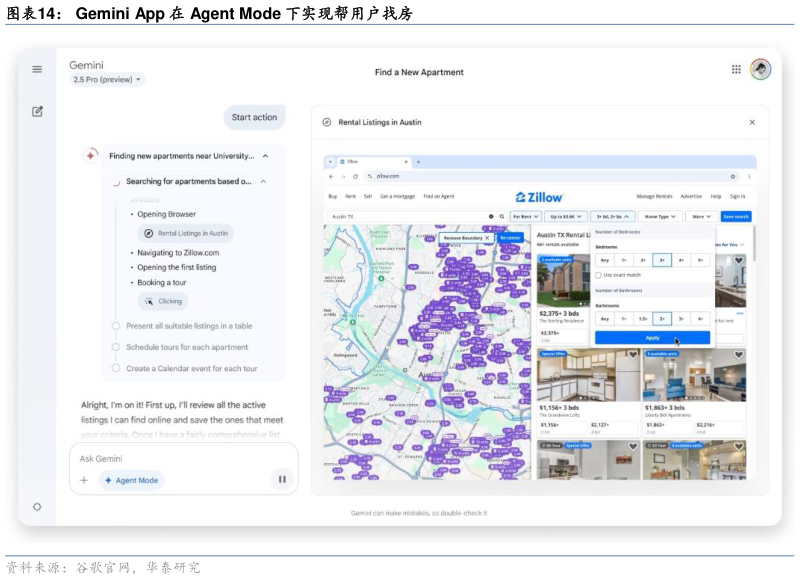Bookmark the Zillow page with the star icon
800x580 pixels.
coord(733,176)
